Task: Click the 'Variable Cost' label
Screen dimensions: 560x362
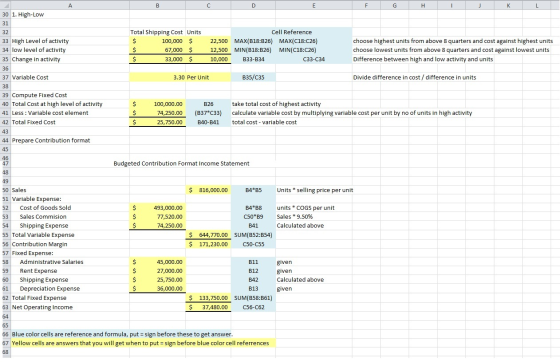Action: pyautogui.click(x=70, y=77)
